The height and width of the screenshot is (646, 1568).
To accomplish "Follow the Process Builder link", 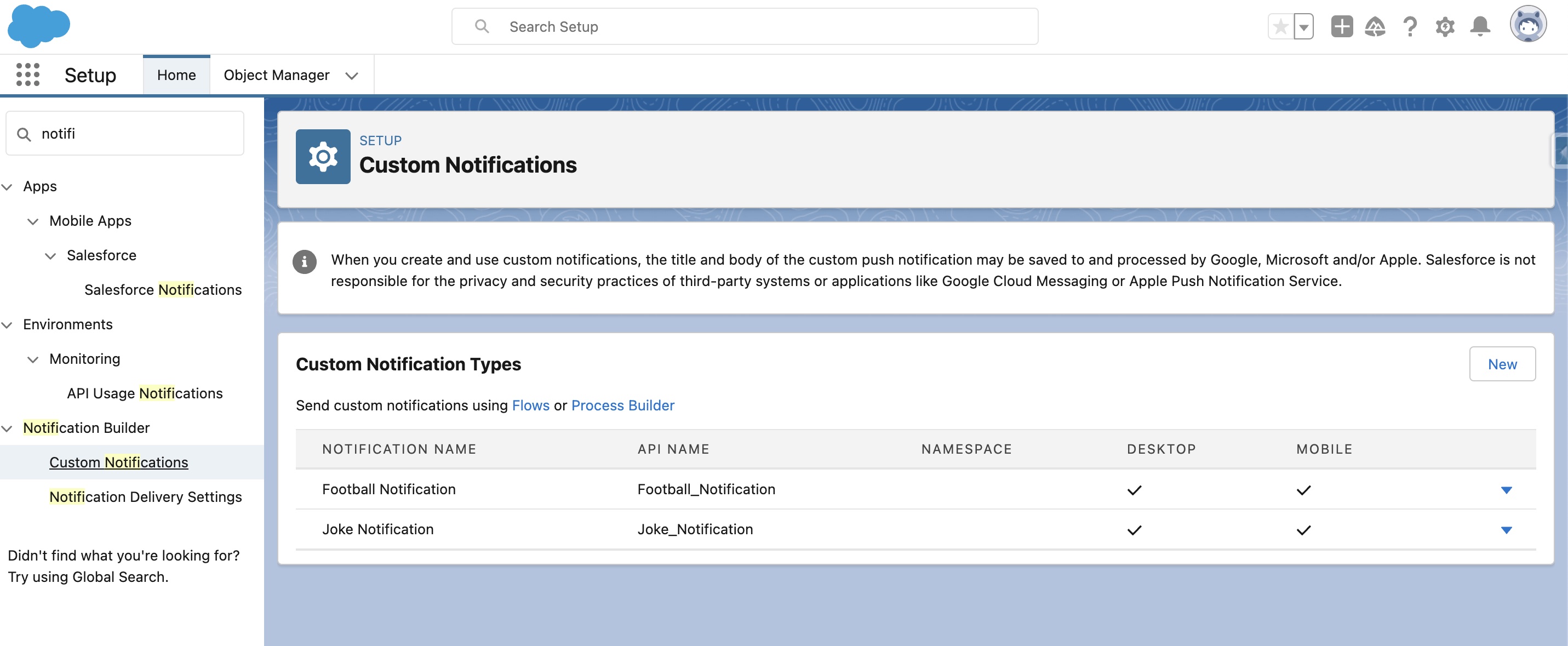I will (622, 405).
